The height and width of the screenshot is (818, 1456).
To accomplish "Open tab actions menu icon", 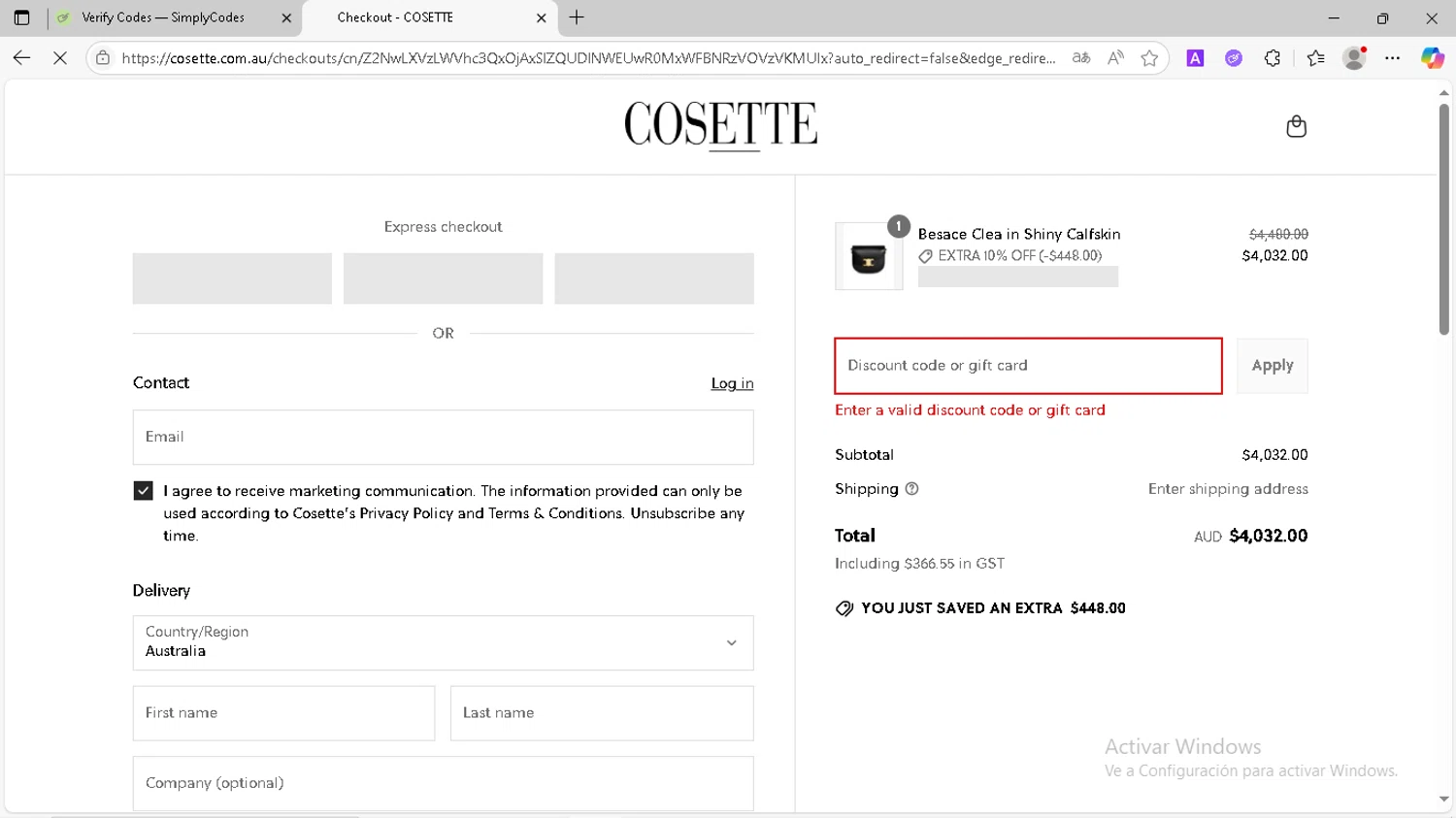I will (x=21, y=17).
